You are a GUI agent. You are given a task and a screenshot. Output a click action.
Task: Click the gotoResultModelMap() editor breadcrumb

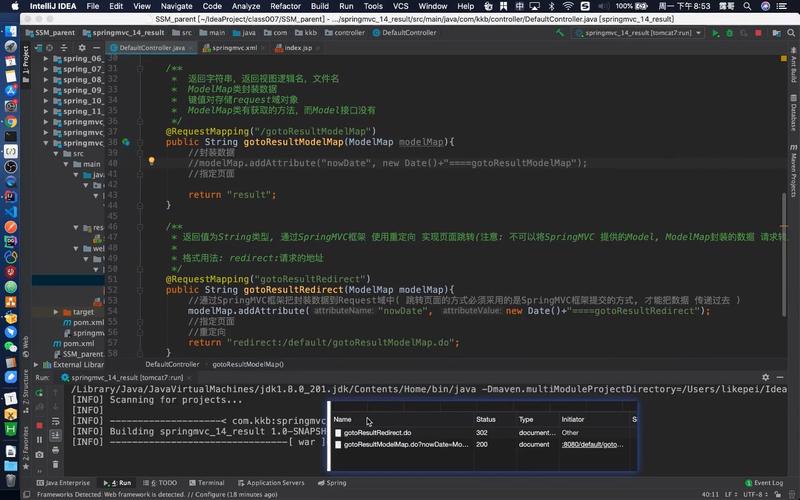(x=248, y=364)
